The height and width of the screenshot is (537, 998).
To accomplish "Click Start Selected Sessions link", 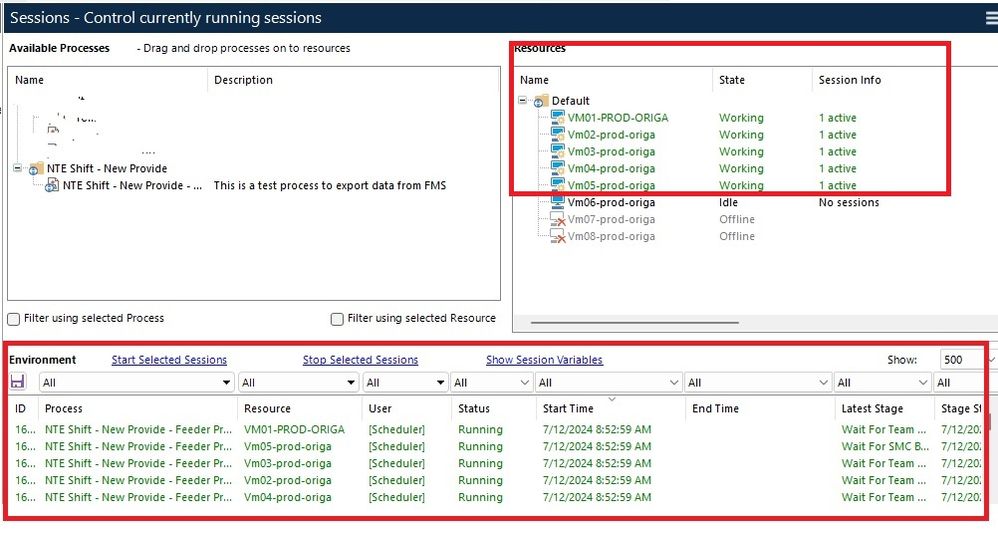I will coord(169,359).
